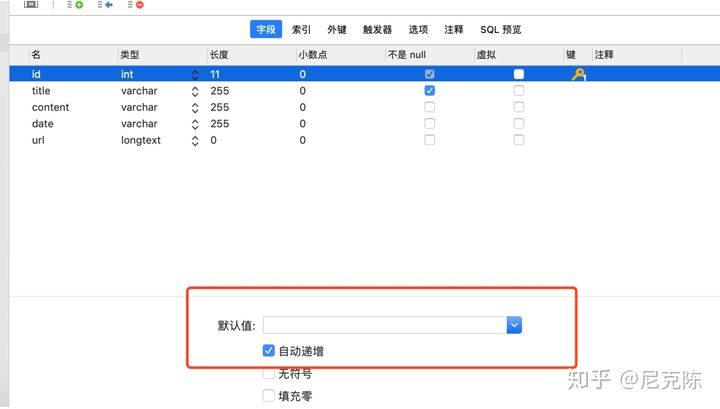
Task: Uncheck the 自动递增 checkbox
Action: pos(269,351)
